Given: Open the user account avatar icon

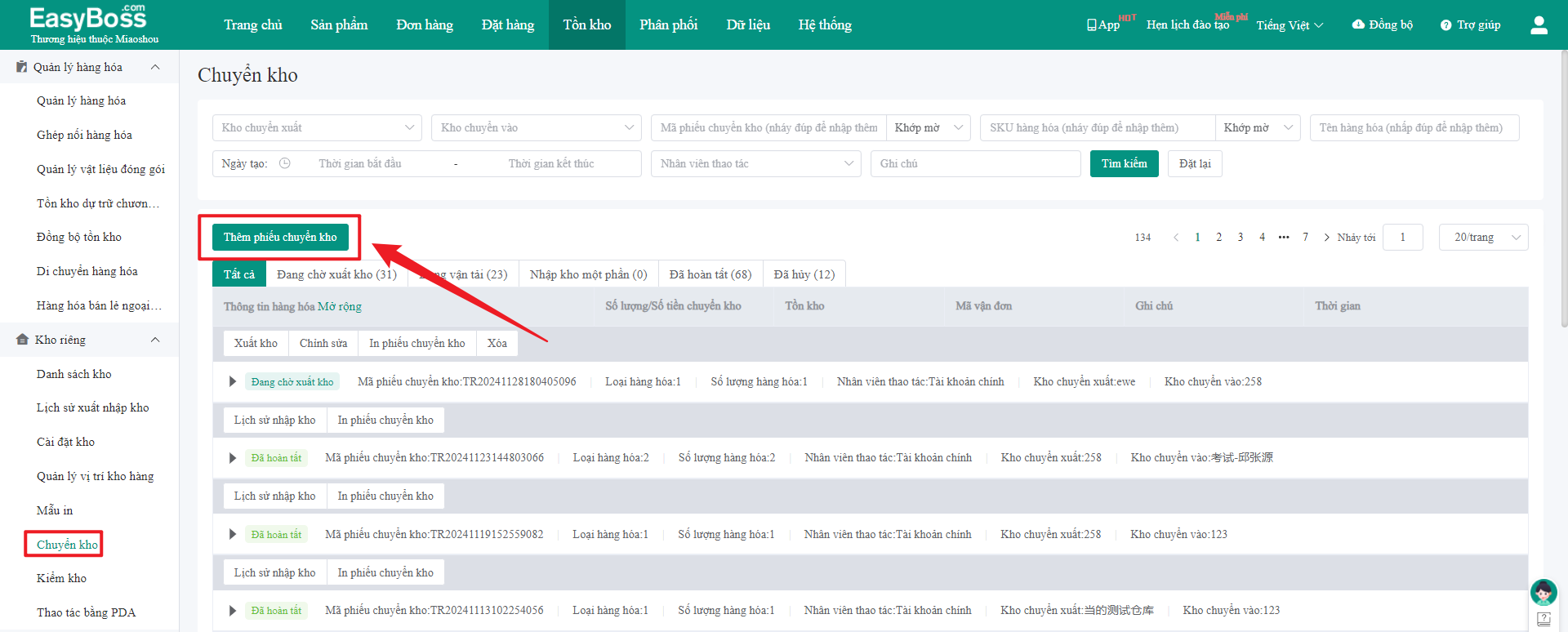Looking at the screenshot, I should pyautogui.click(x=1539, y=25).
